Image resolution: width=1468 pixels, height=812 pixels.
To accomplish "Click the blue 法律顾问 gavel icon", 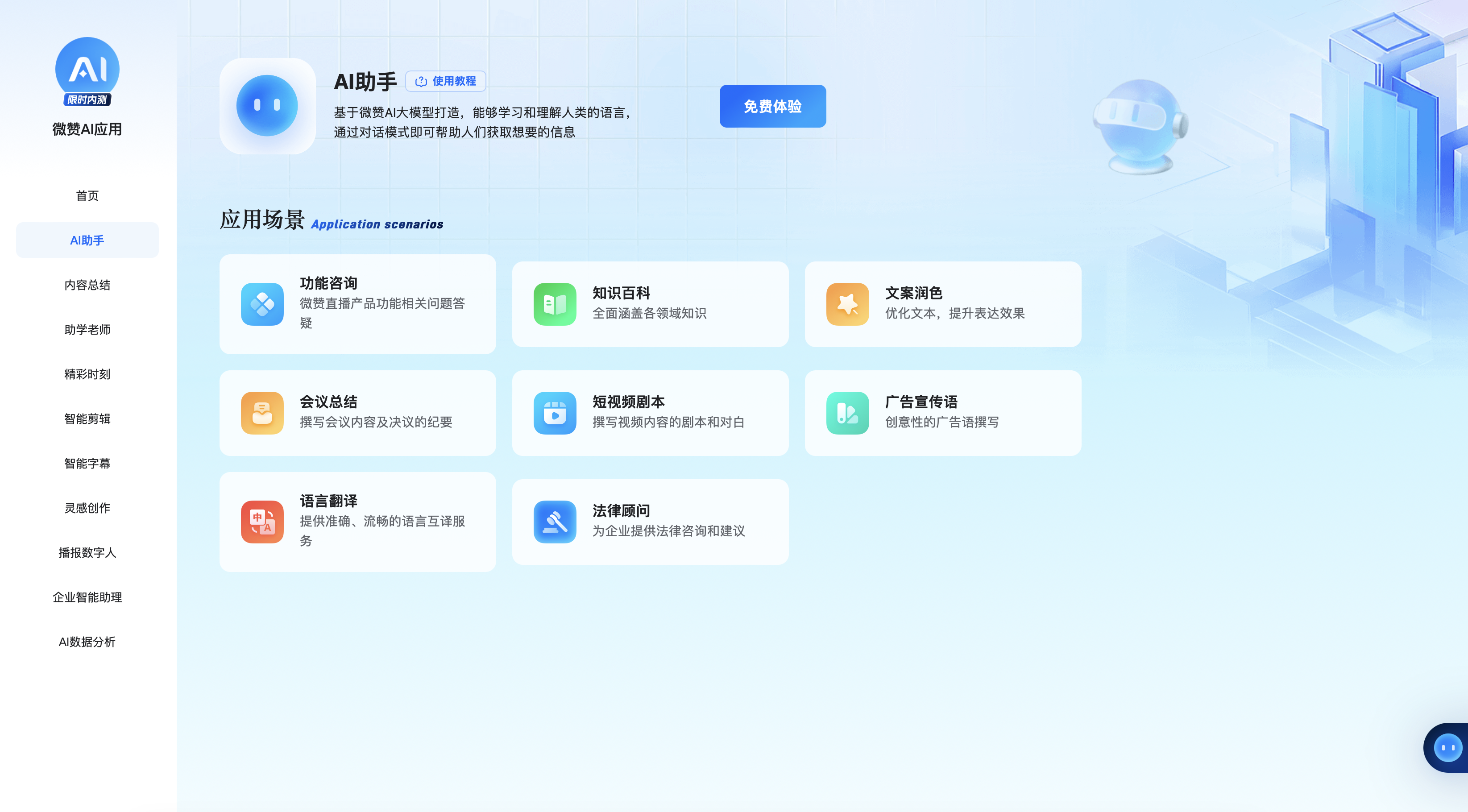I will tap(555, 522).
